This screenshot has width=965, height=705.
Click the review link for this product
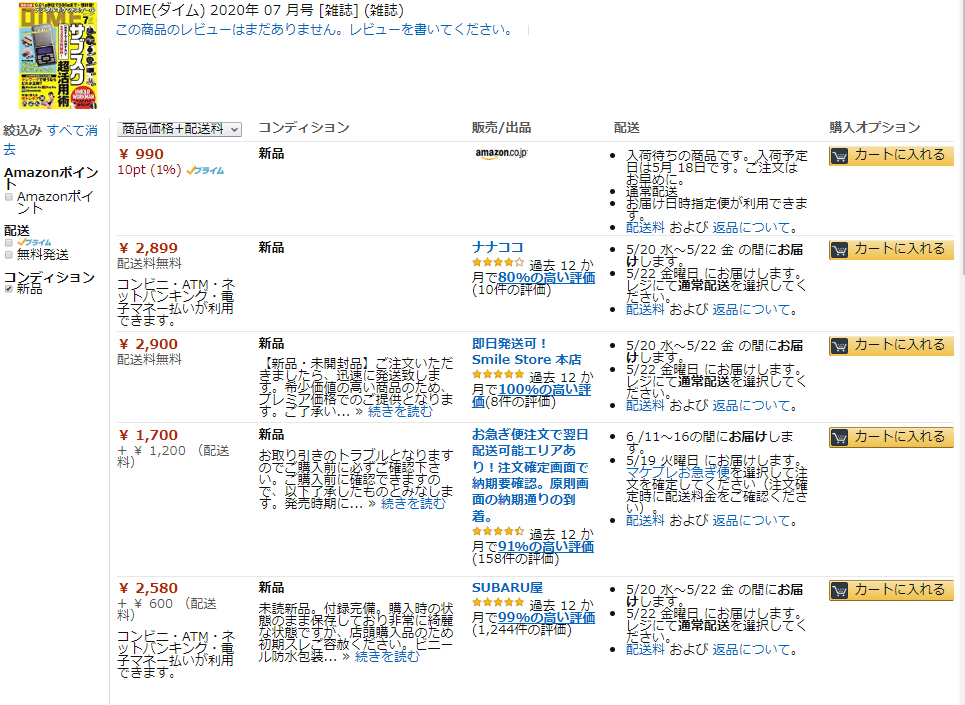coord(314,30)
